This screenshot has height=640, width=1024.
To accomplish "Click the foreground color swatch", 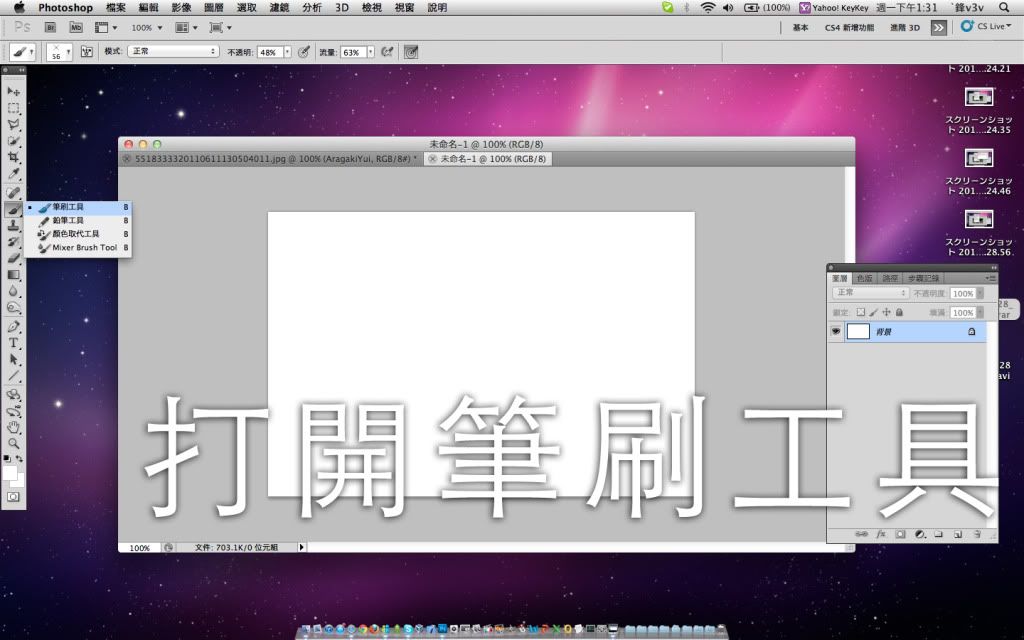I will point(10,472).
